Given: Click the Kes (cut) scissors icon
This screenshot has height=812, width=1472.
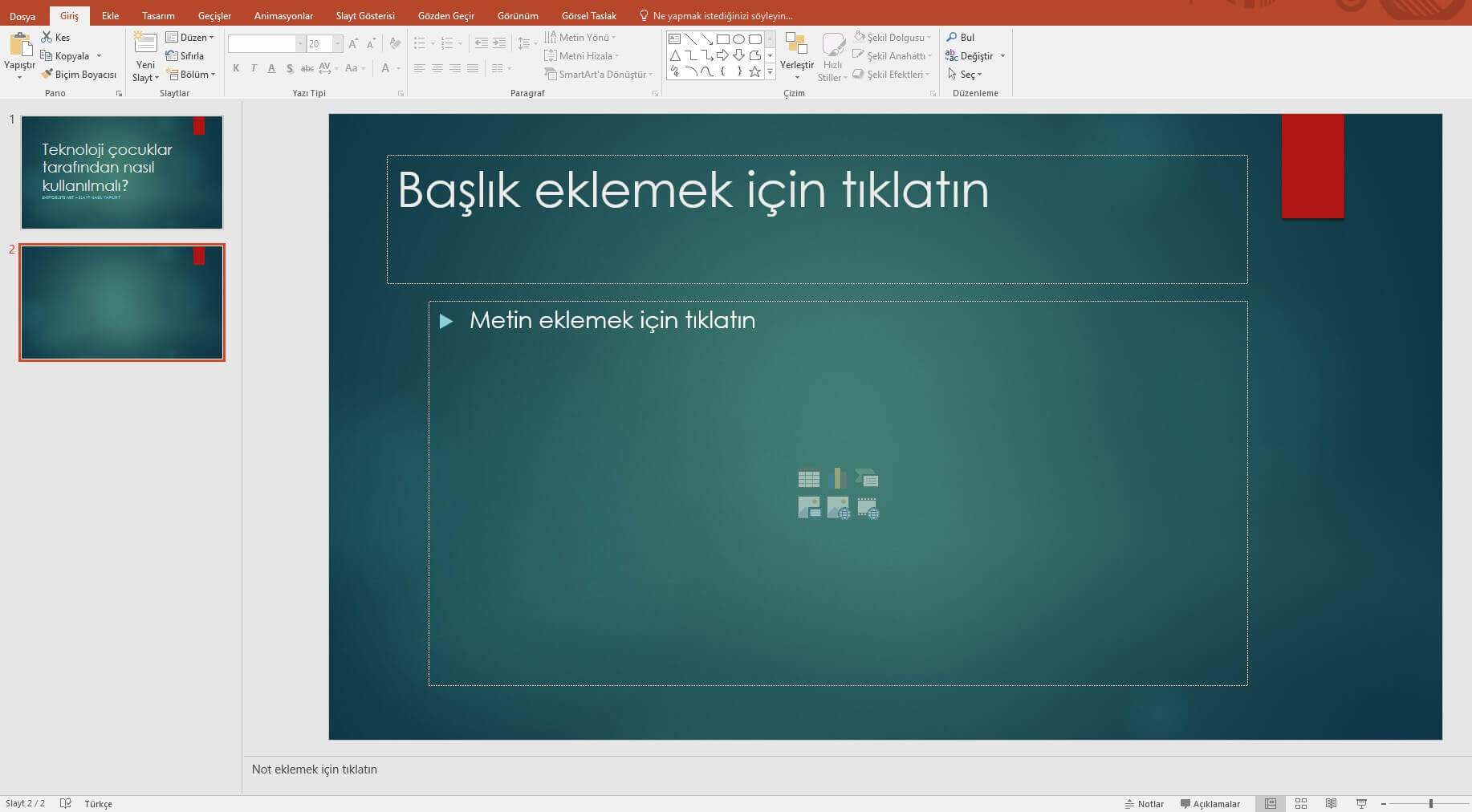Looking at the screenshot, I should pyautogui.click(x=47, y=37).
